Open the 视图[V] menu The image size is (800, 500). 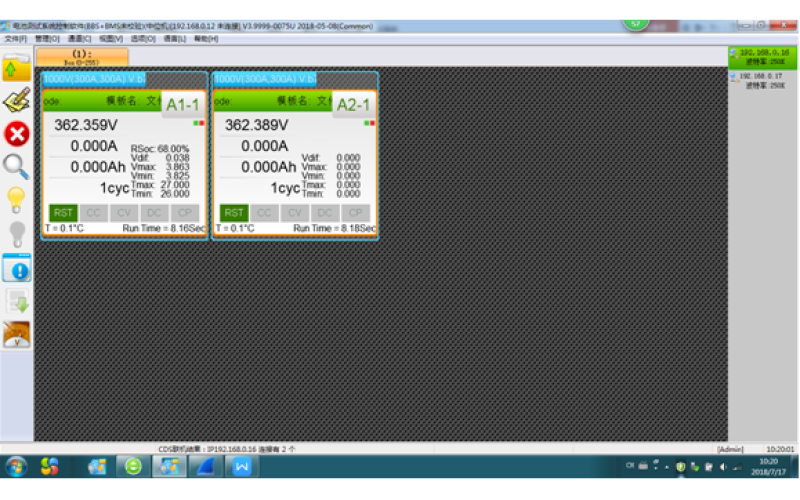click(x=111, y=39)
